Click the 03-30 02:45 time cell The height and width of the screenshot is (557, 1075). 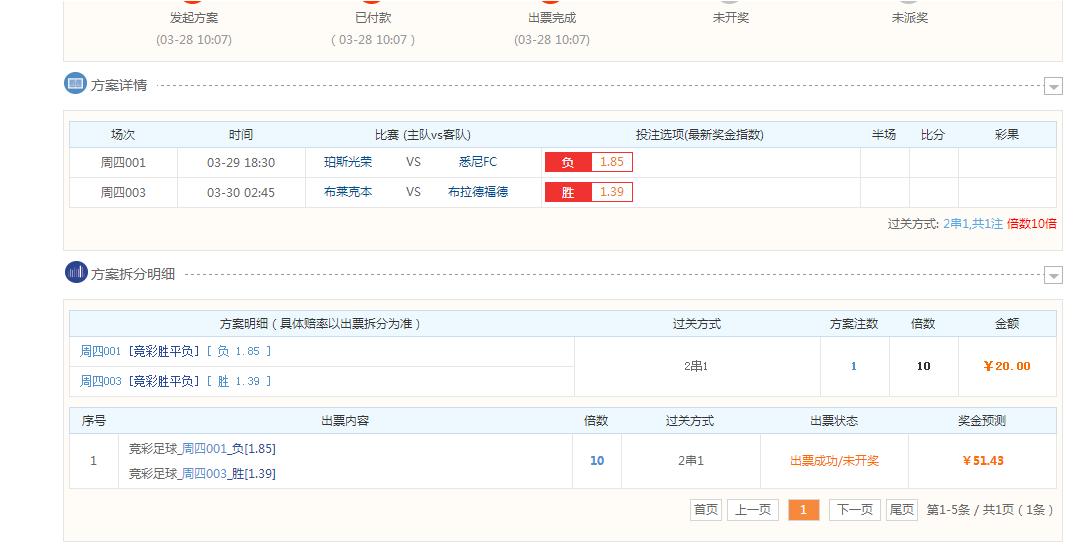[241, 193]
